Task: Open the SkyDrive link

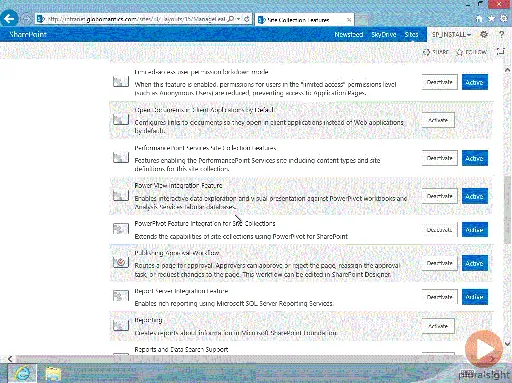Action: click(x=384, y=34)
